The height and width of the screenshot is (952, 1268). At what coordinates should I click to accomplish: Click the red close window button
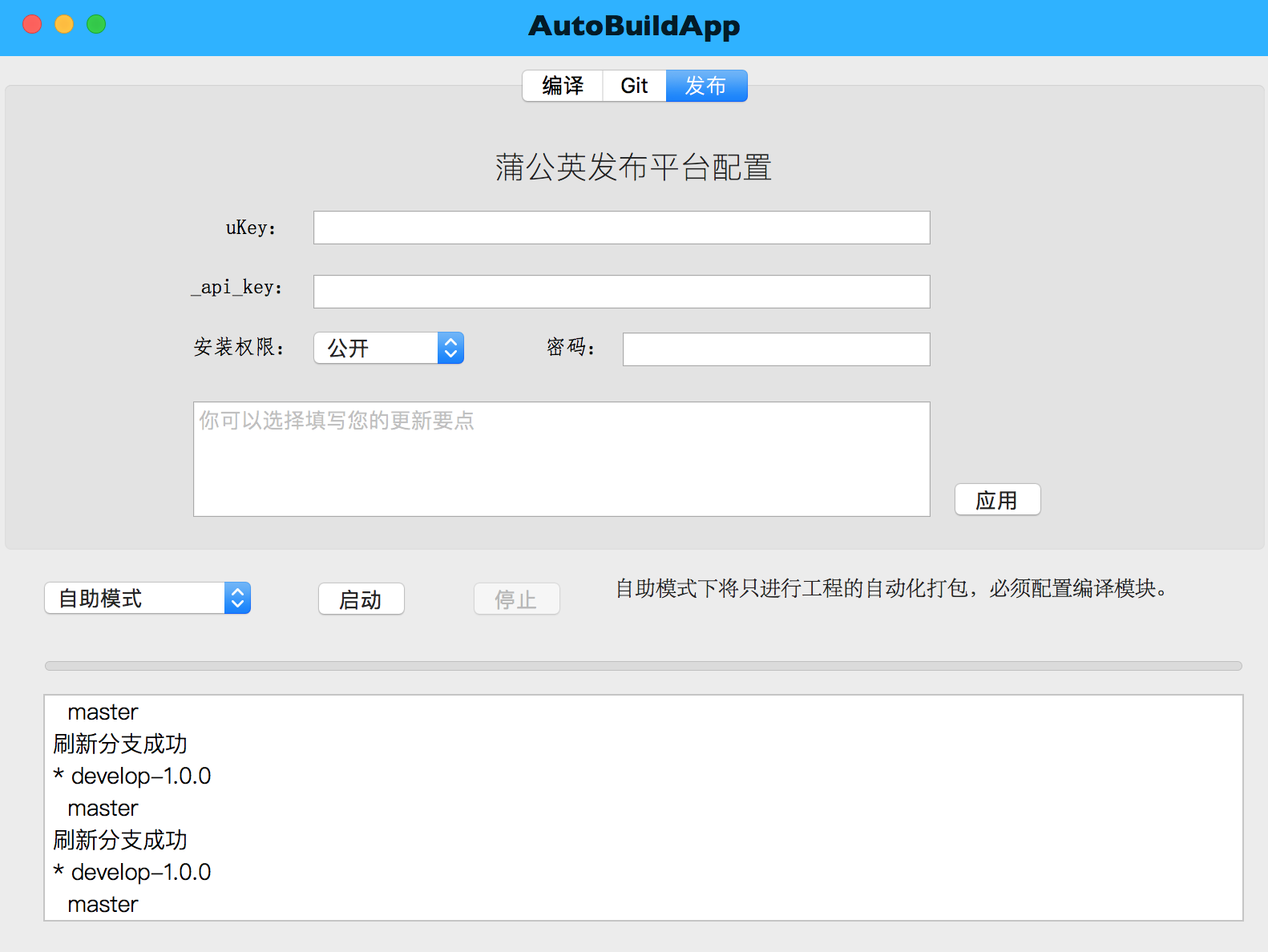32,24
